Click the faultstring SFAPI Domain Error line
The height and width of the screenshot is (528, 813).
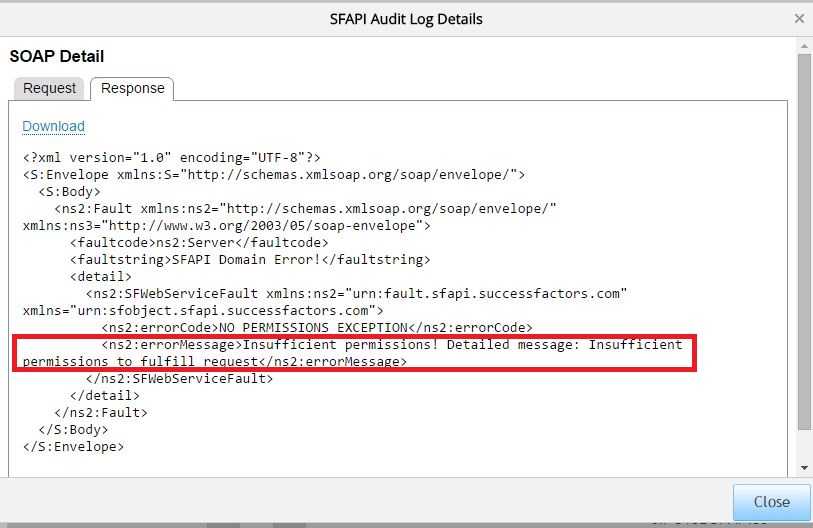[x=250, y=259]
